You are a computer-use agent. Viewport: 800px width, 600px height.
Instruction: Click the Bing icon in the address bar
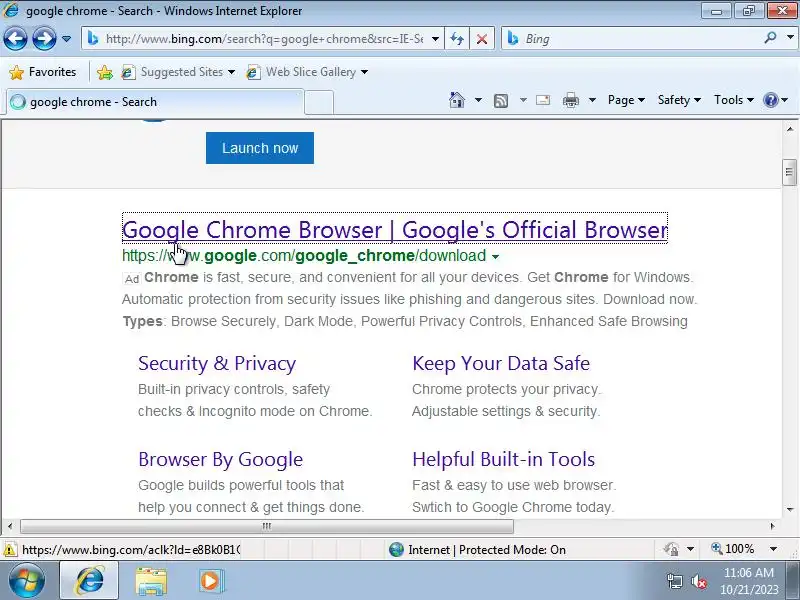(93, 39)
